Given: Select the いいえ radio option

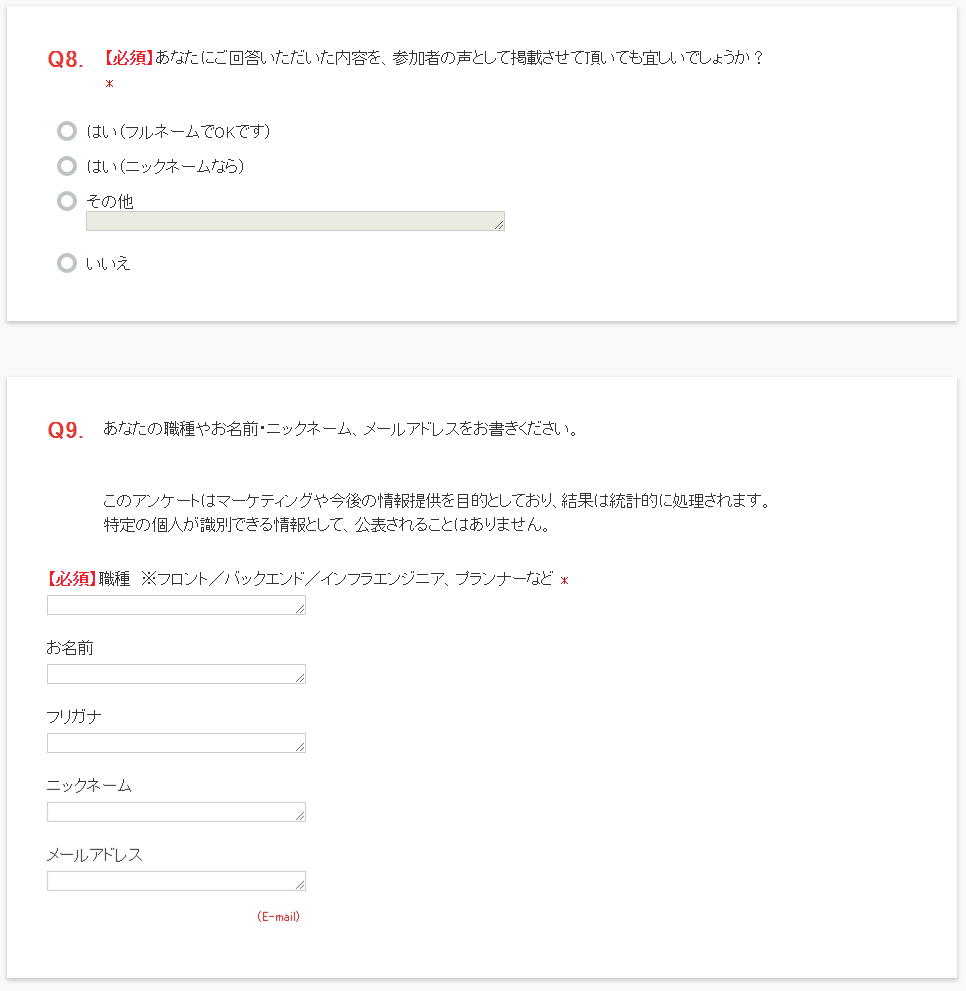Looking at the screenshot, I should click(x=67, y=263).
